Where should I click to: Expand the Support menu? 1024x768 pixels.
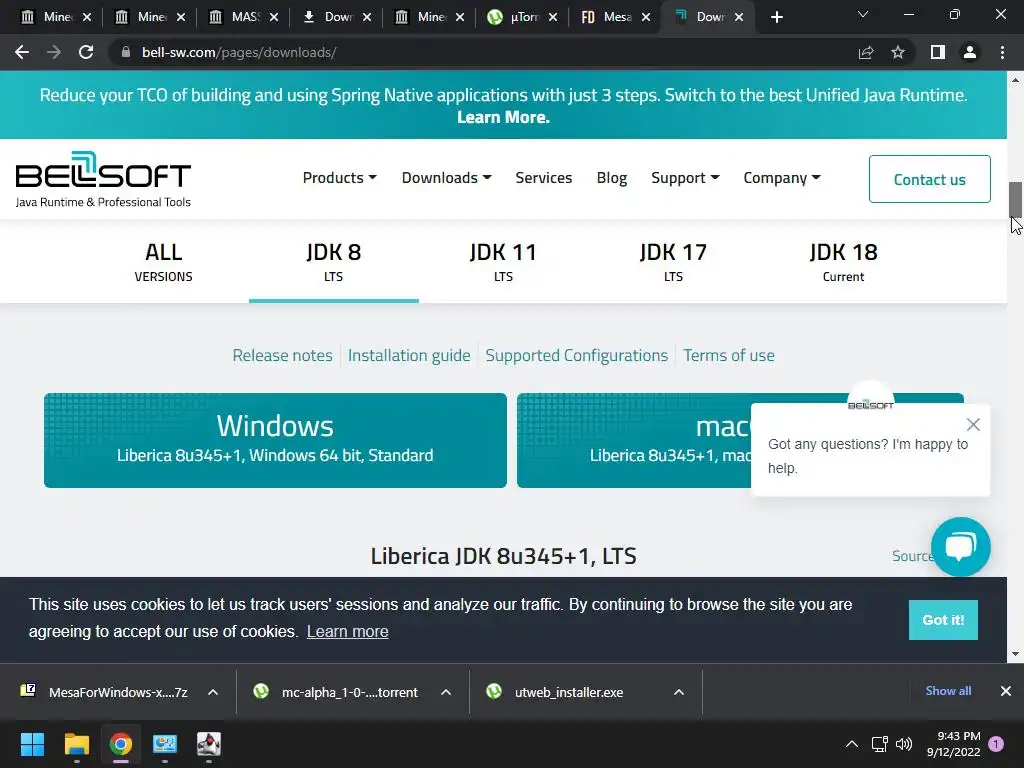[685, 178]
